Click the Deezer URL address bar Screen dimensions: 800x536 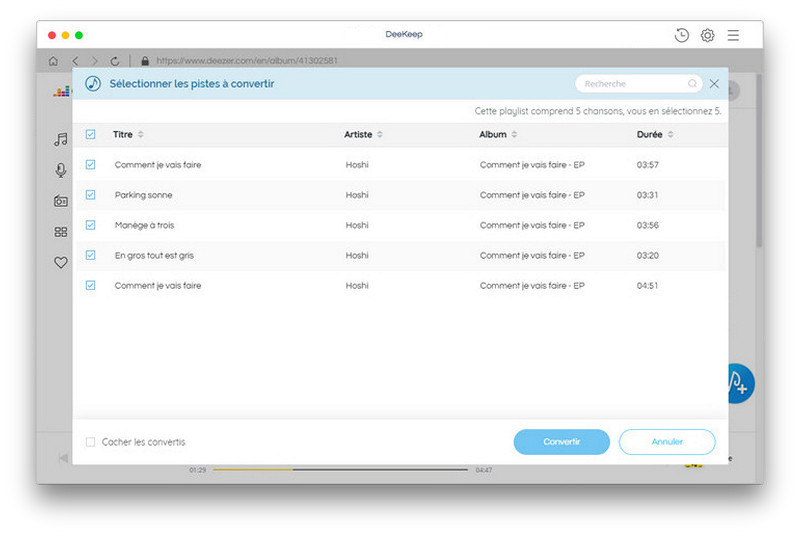coord(247,61)
